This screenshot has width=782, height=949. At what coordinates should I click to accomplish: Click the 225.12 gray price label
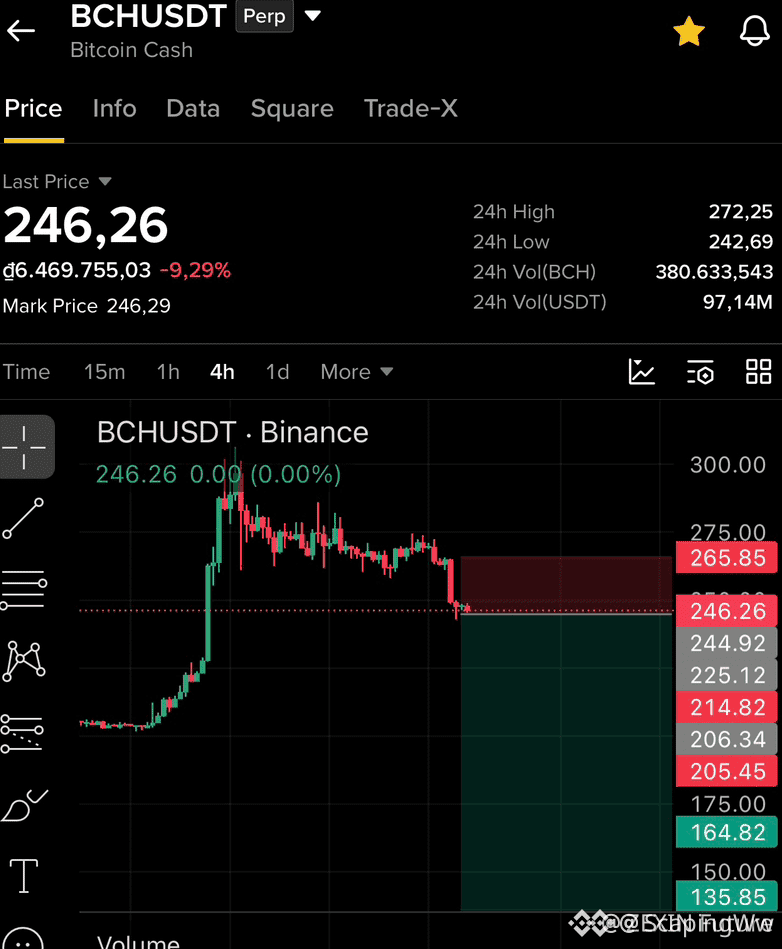click(727, 675)
